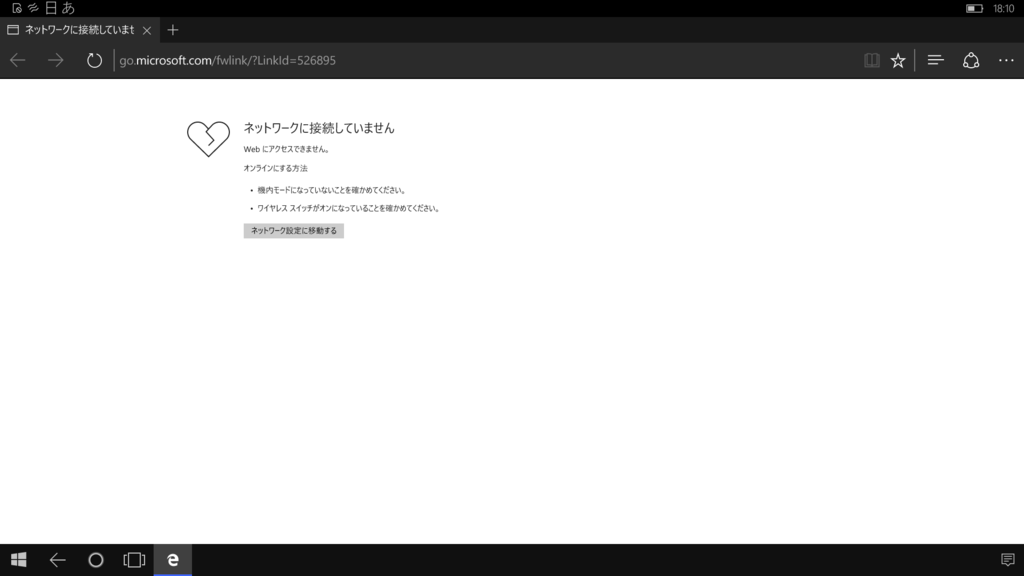The image size is (1024, 576).
Task: Close the ネットワークに接続していません tab
Action: (x=147, y=30)
